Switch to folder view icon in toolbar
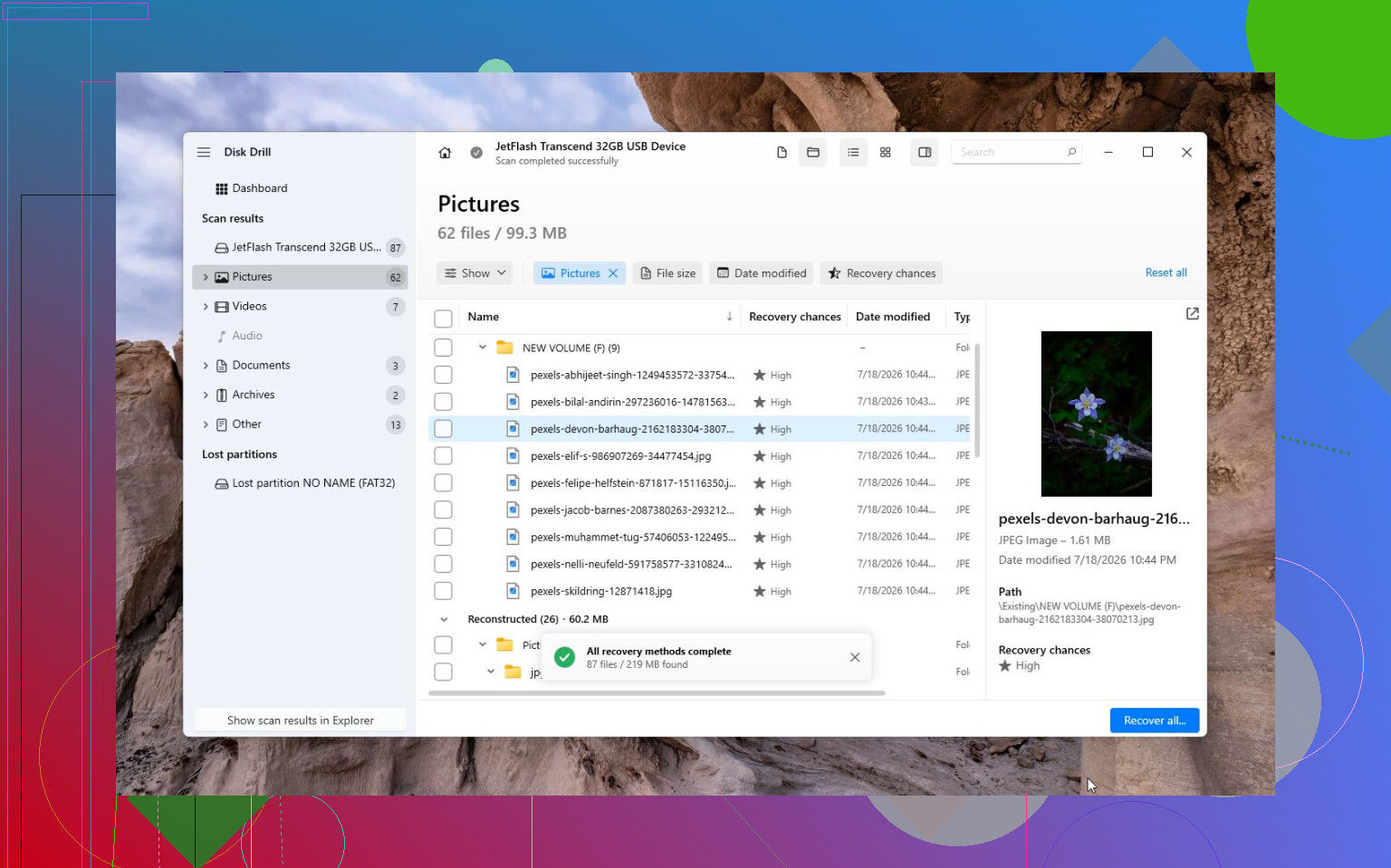 pyautogui.click(x=813, y=152)
